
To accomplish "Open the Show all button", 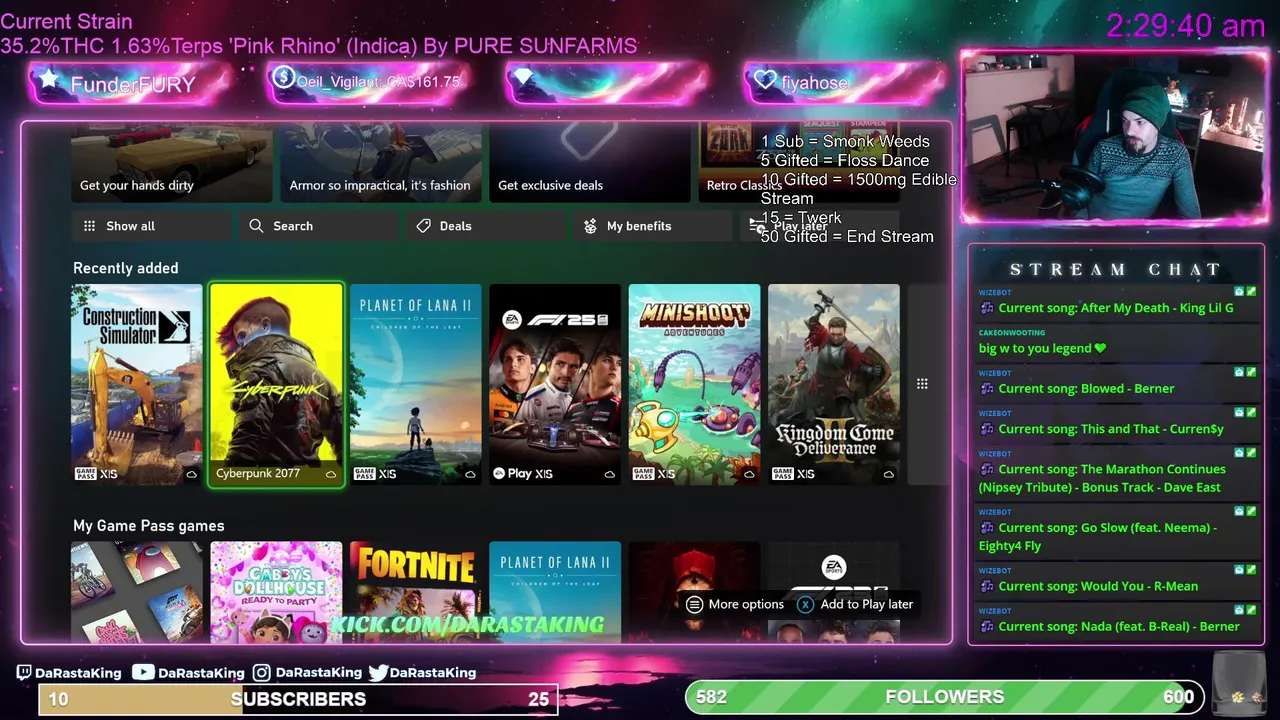I will (152, 226).
